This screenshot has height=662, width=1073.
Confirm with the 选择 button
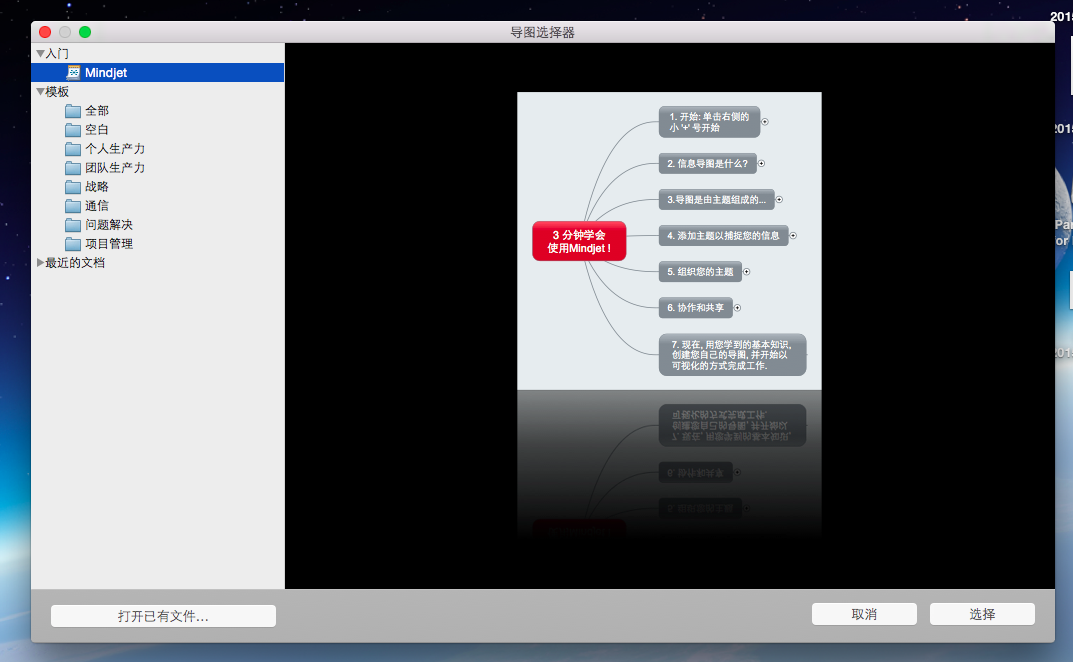click(x=982, y=614)
